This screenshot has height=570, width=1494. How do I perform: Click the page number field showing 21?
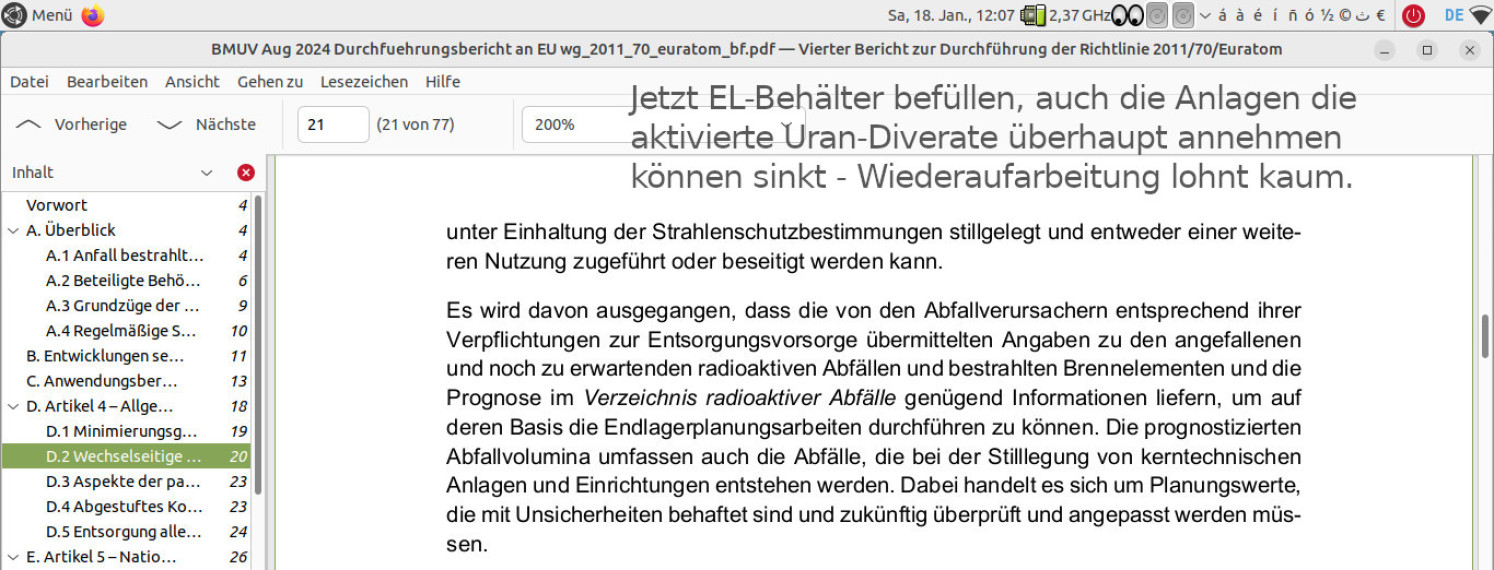(x=333, y=125)
